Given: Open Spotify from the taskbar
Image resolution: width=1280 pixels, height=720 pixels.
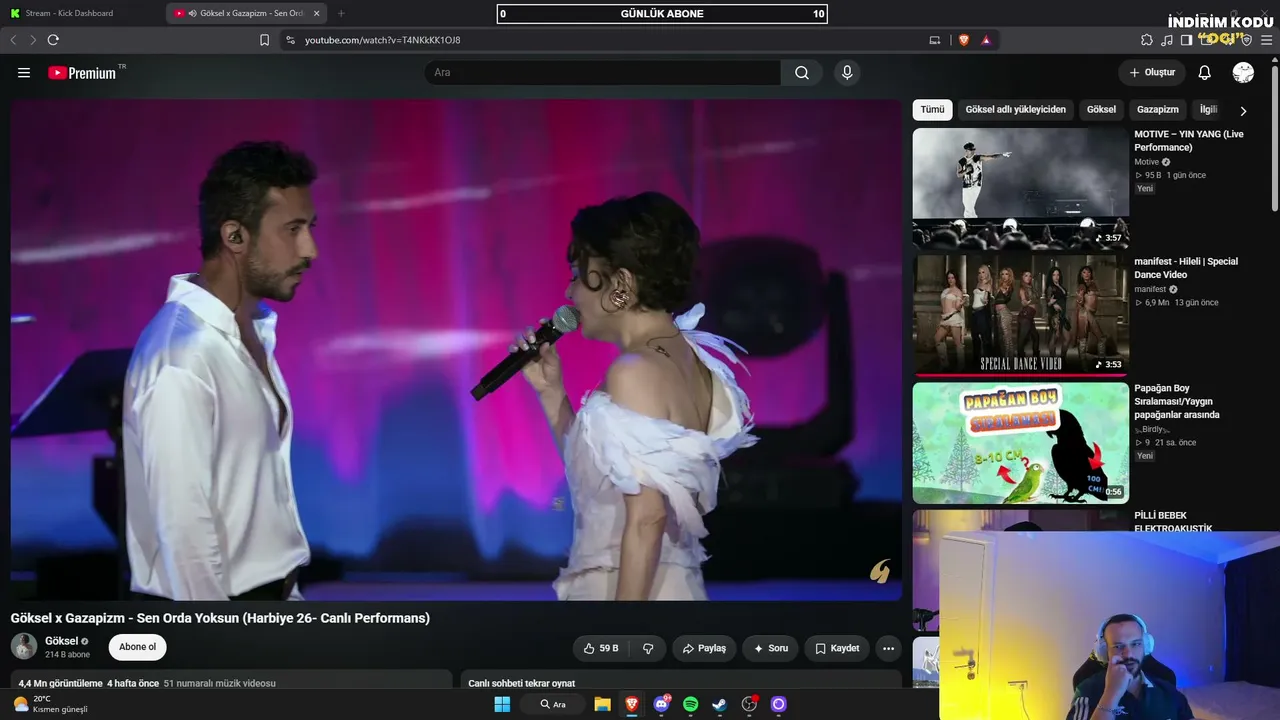Looking at the screenshot, I should click(690, 704).
